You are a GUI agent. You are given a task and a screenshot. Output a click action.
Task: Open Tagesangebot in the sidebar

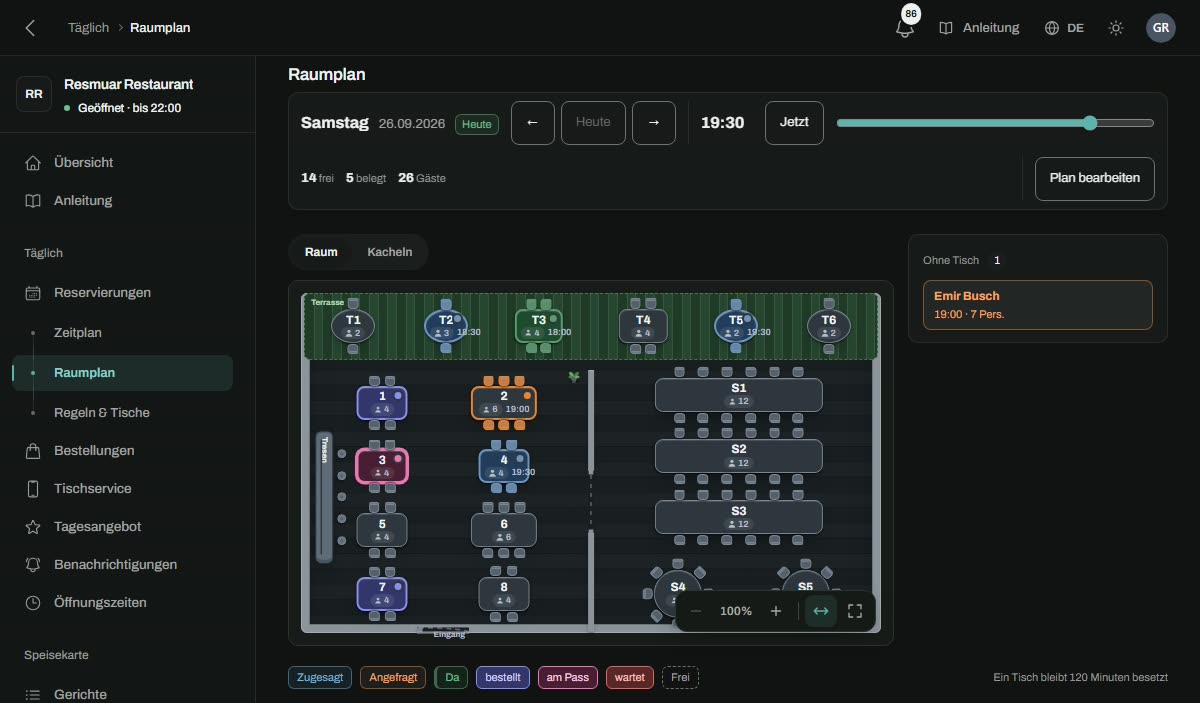[122, 526]
